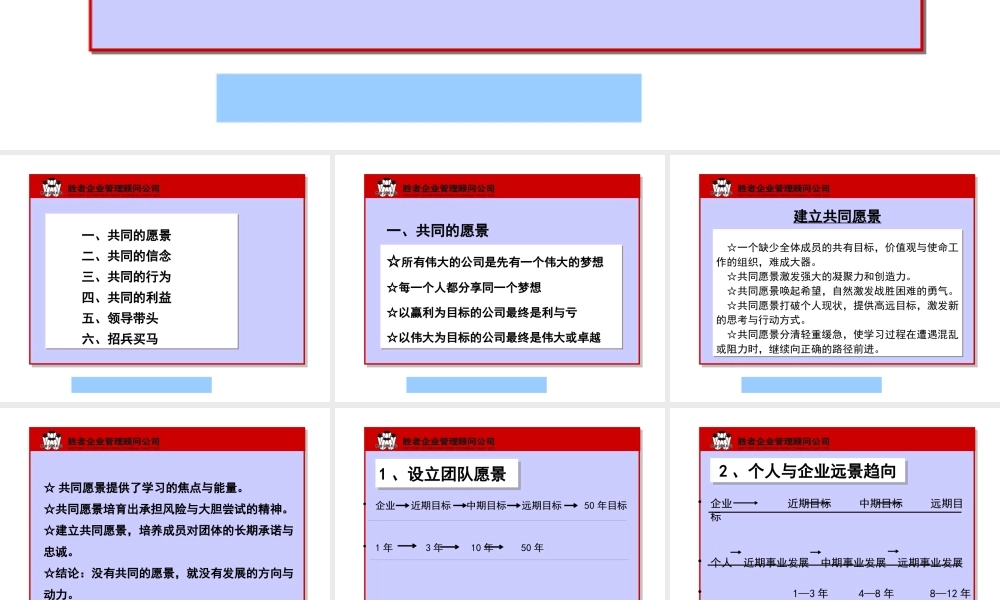Click '近期事业发展' in the personal career row
The height and width of the screenshot is (600, 1000).
[776, 562]
